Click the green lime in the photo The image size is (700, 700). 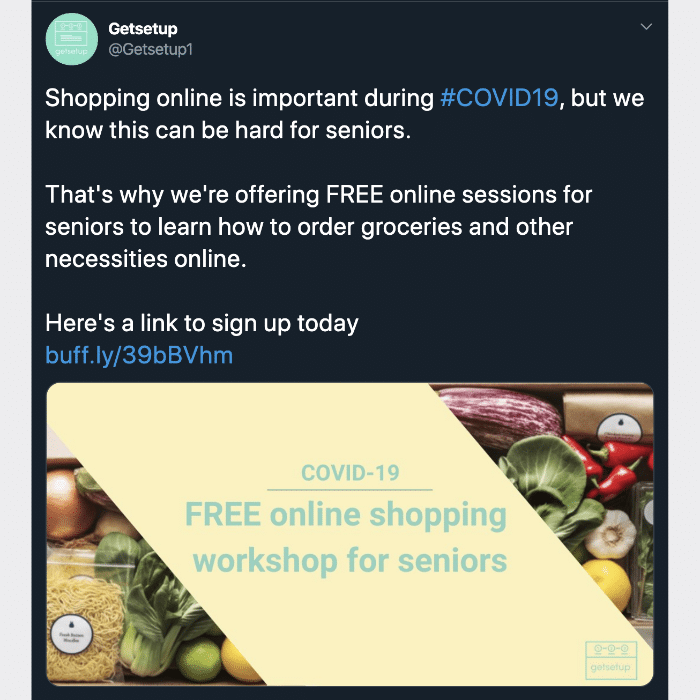pyautogui.click(x=199, y=658)
